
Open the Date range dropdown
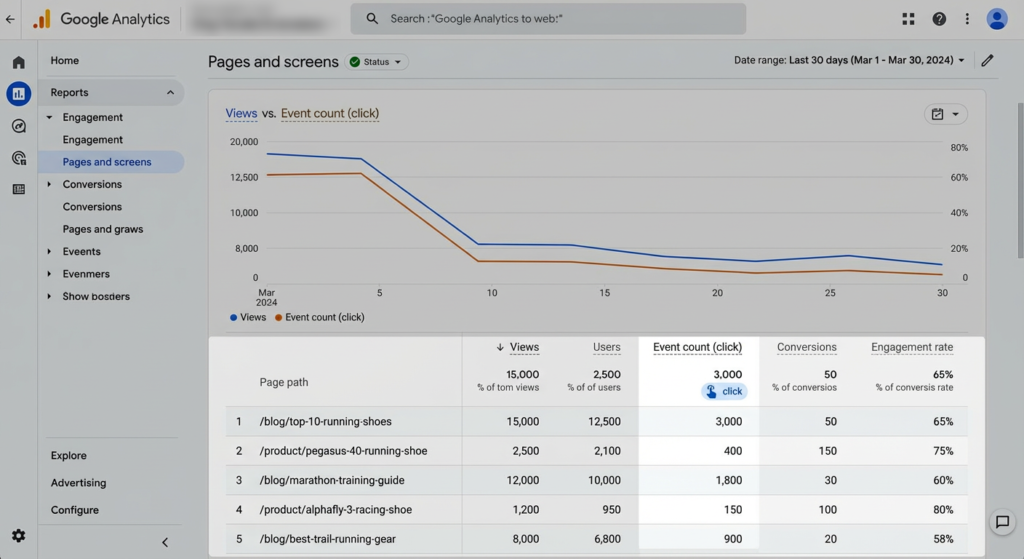tap(850, 61)
